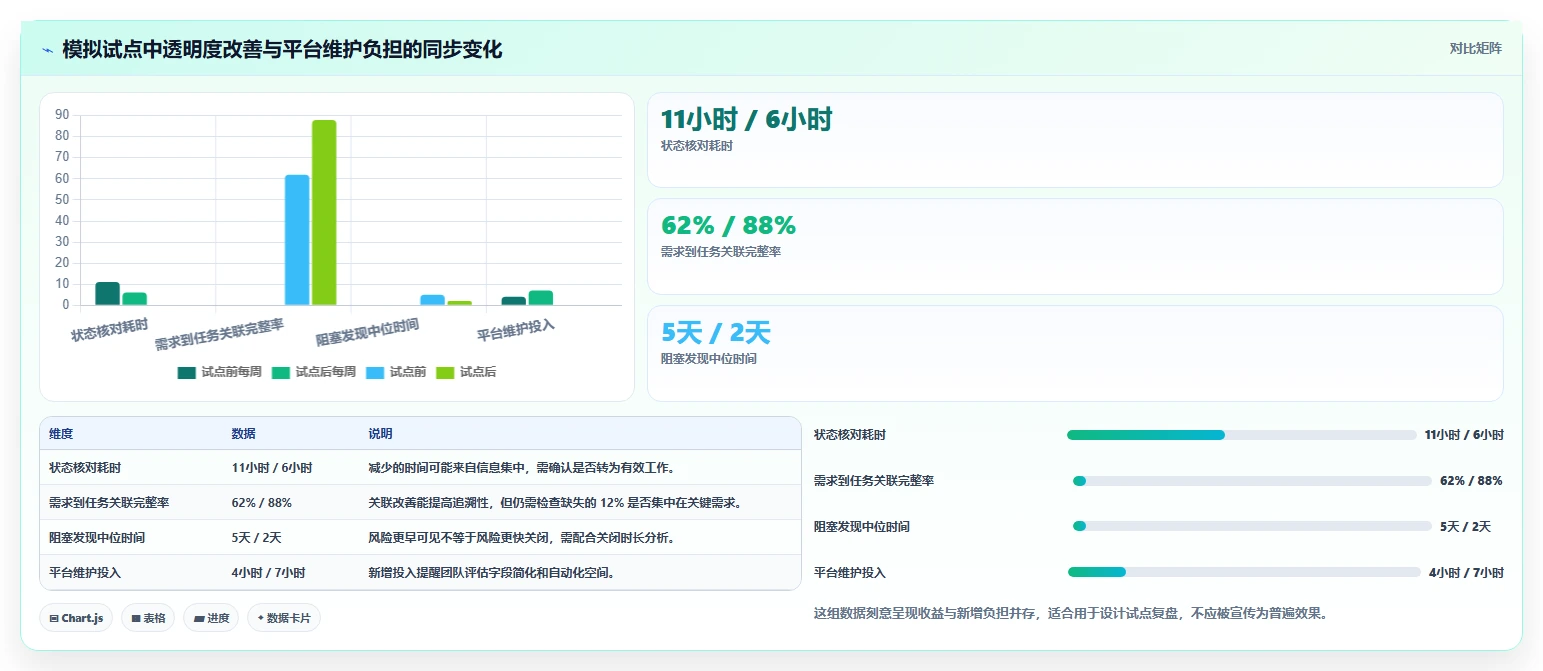Click the table cell 5天 / 2天
Viewport: 1543px width, 671px height.
256,537
